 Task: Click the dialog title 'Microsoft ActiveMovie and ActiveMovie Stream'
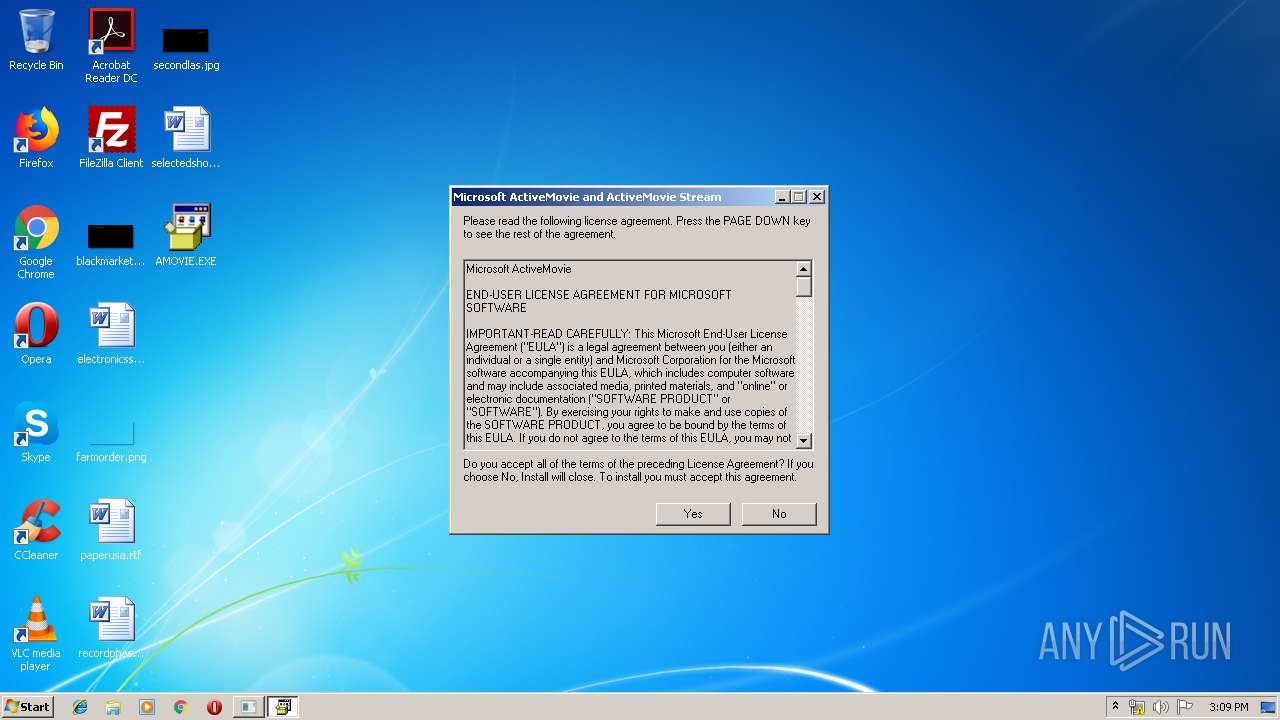click(x=587, y=197)
